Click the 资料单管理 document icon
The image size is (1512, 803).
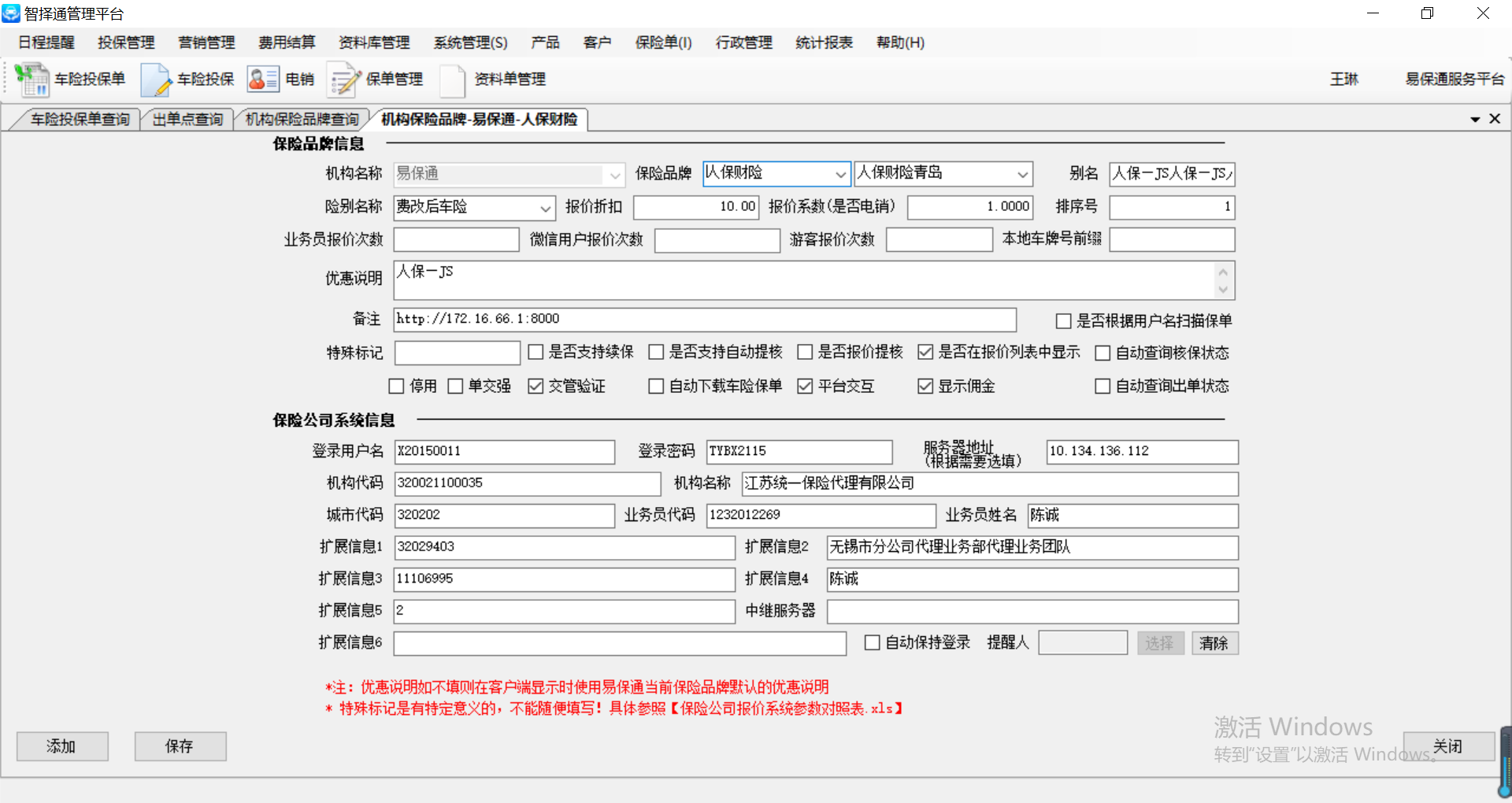(x=453, y=80)
